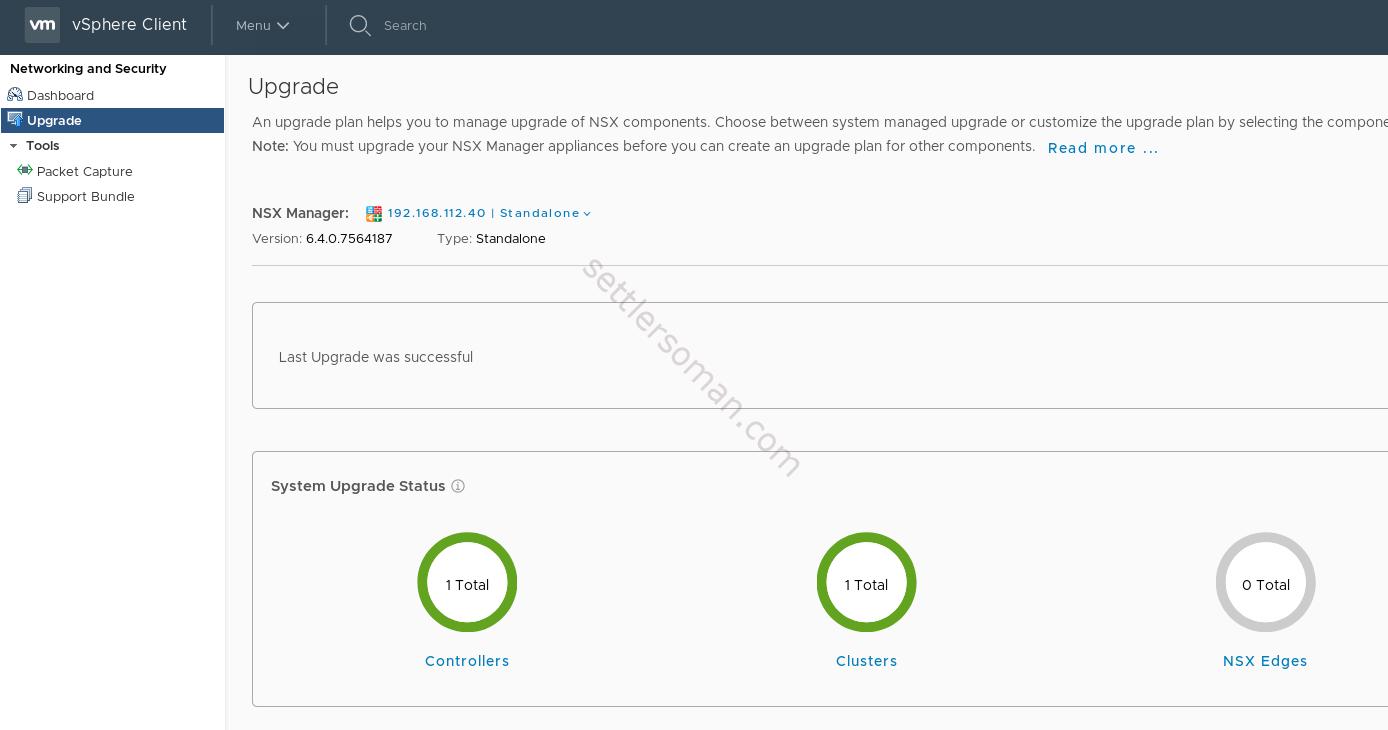This screenshot has width=1388, height=730.
Task: Click the Dashboard icon in sidebar
Action: tap(15, 95)
